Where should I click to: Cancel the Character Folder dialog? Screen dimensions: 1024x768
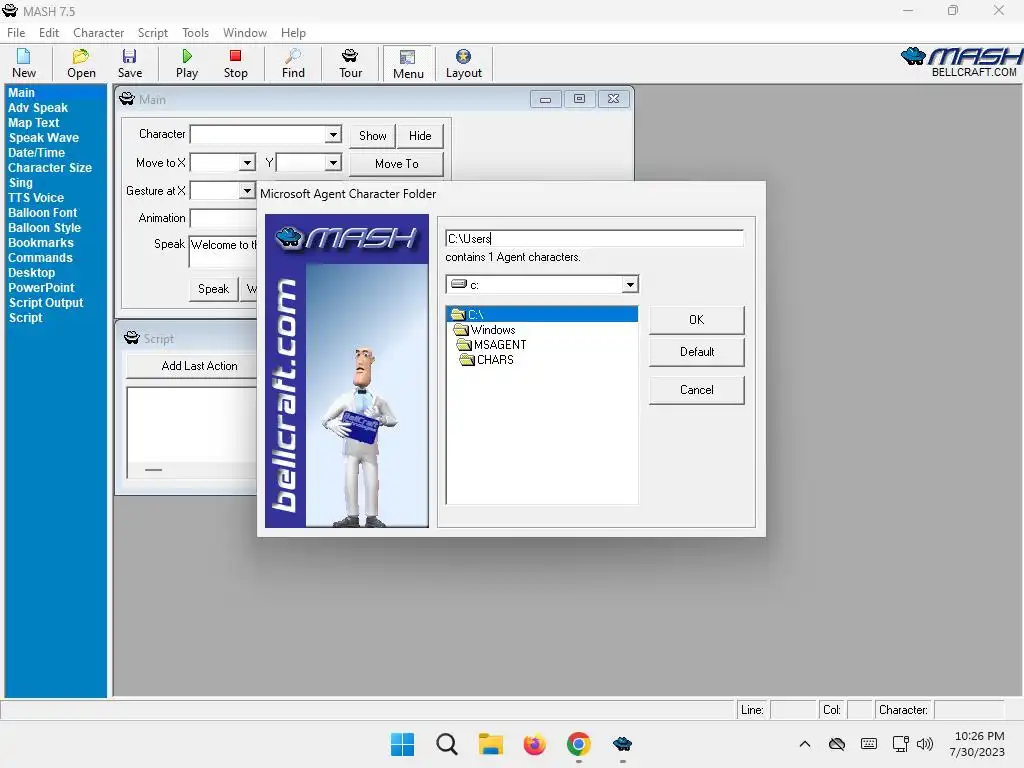coord(697,390)
